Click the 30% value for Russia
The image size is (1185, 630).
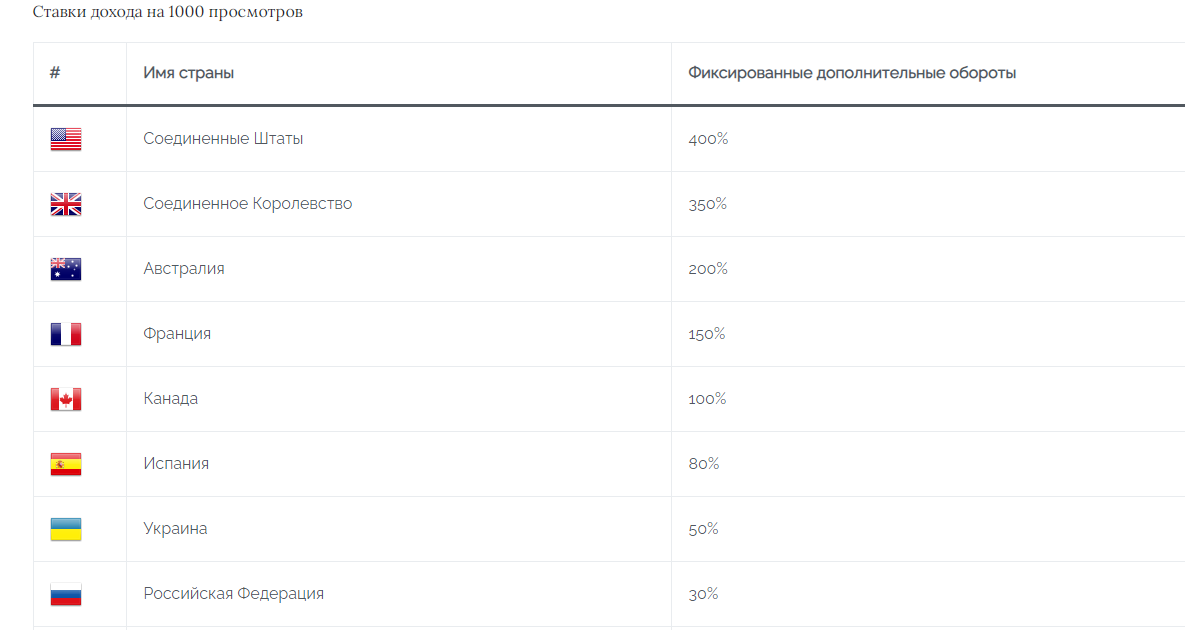tap(703, 594)
